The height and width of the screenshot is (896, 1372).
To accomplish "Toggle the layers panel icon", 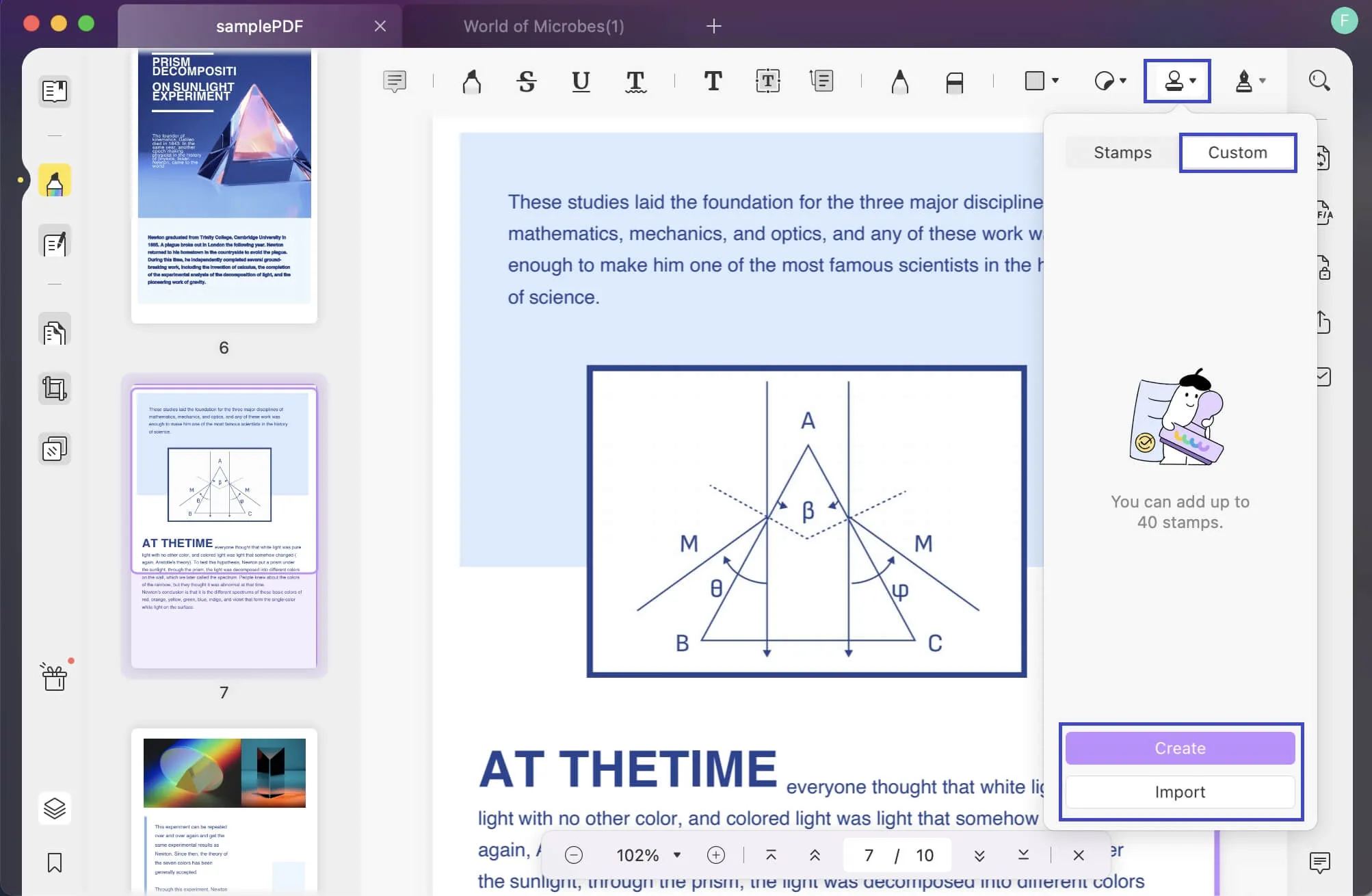I will [54, 808].
